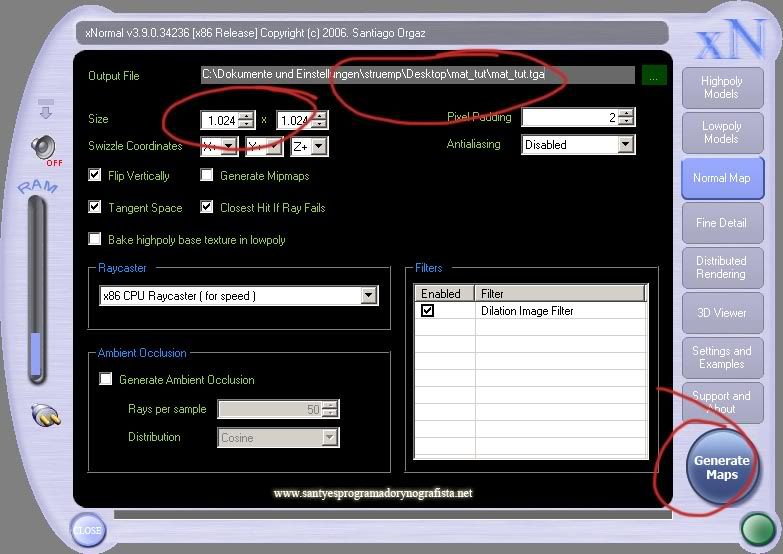Open Settings and Examples tab
The height and width of the screenshot is (554, 783).
tap(722, 358)
